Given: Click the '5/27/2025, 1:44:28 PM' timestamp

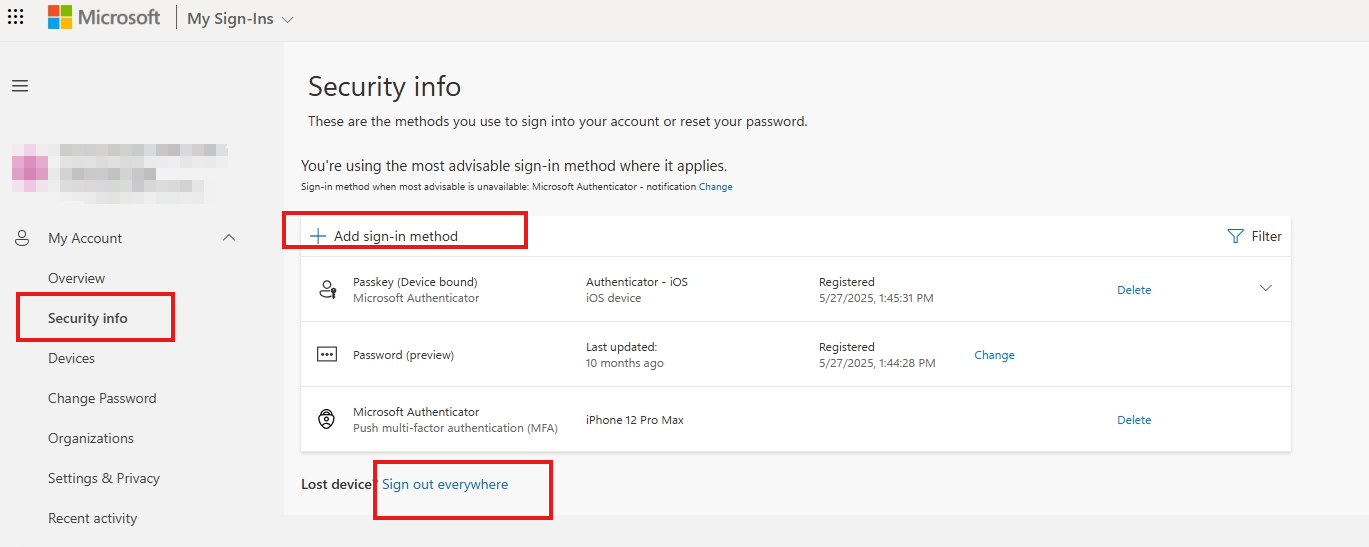Looking at the screenshot, I should click(877, 363).
